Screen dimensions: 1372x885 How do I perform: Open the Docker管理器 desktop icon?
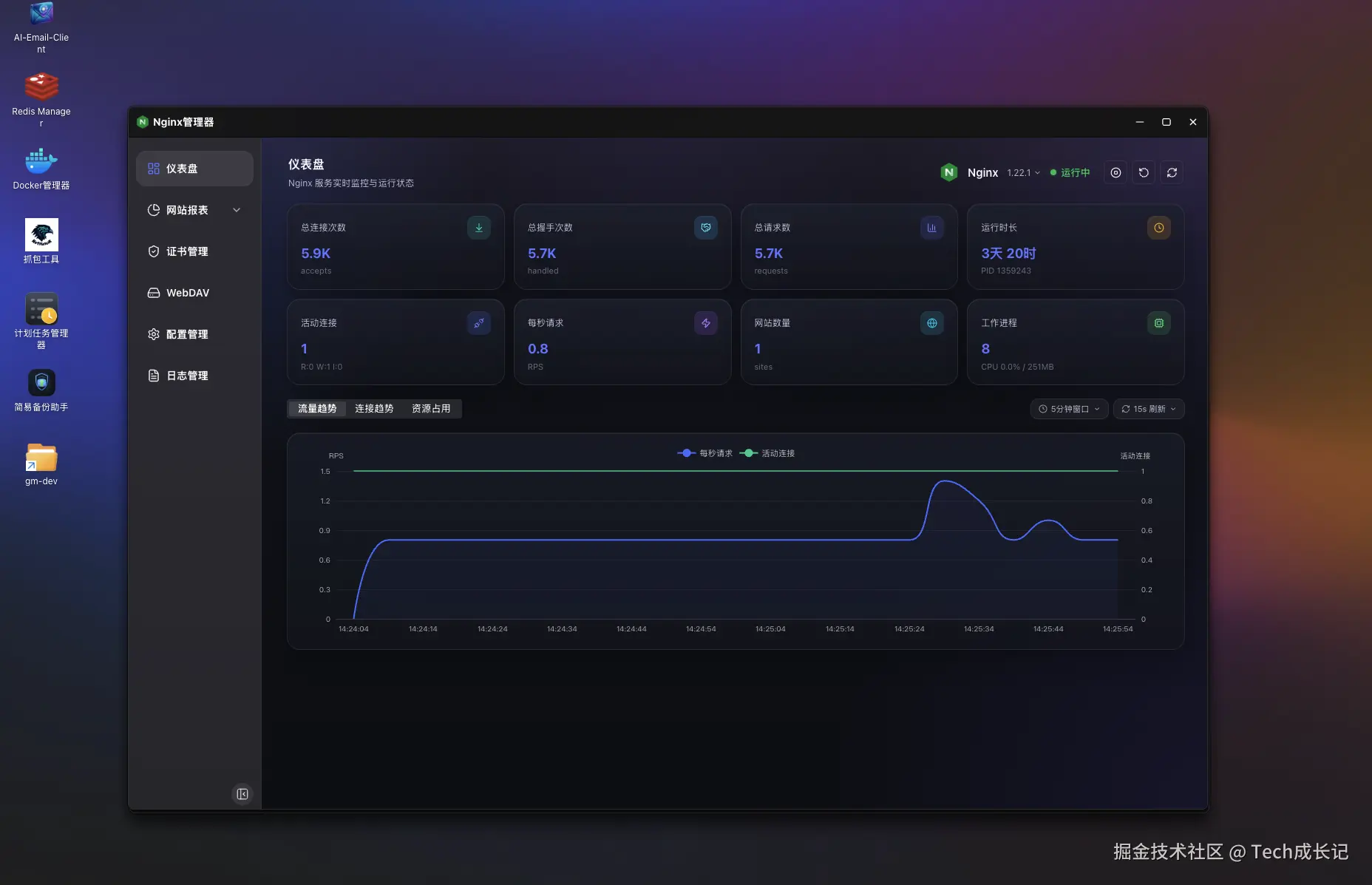(x=41, y=169)
